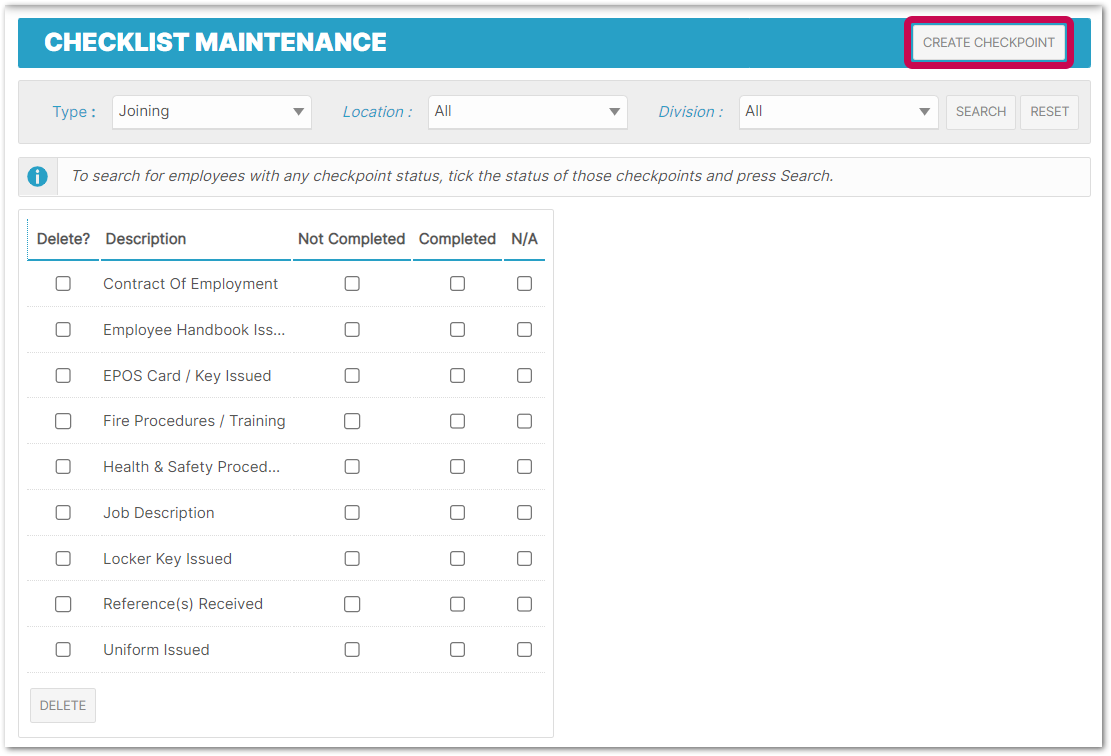Tick N/A for Health & Safety row
This screenshot has height=756, width=1111.
[x=524, y=466]
